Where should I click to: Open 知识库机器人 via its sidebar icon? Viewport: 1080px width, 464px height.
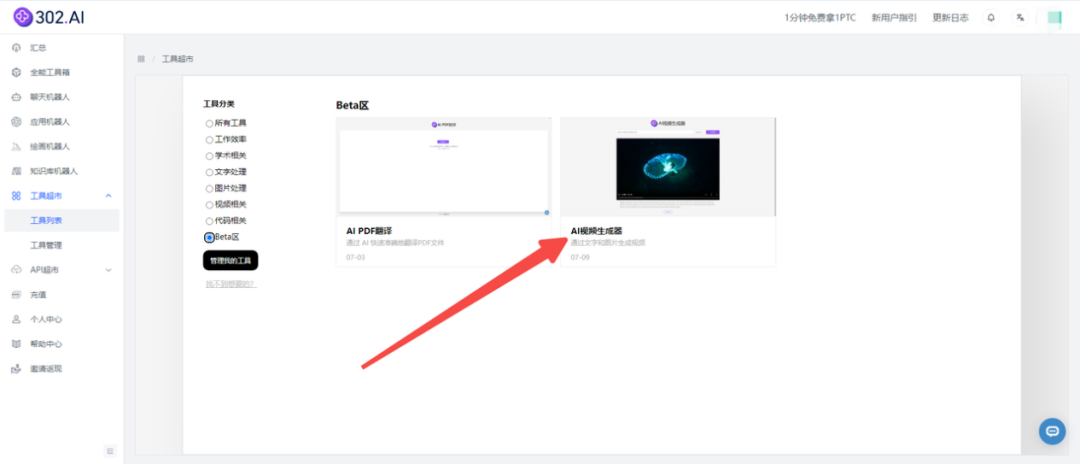pyautogui.click(x=17, y=171)
